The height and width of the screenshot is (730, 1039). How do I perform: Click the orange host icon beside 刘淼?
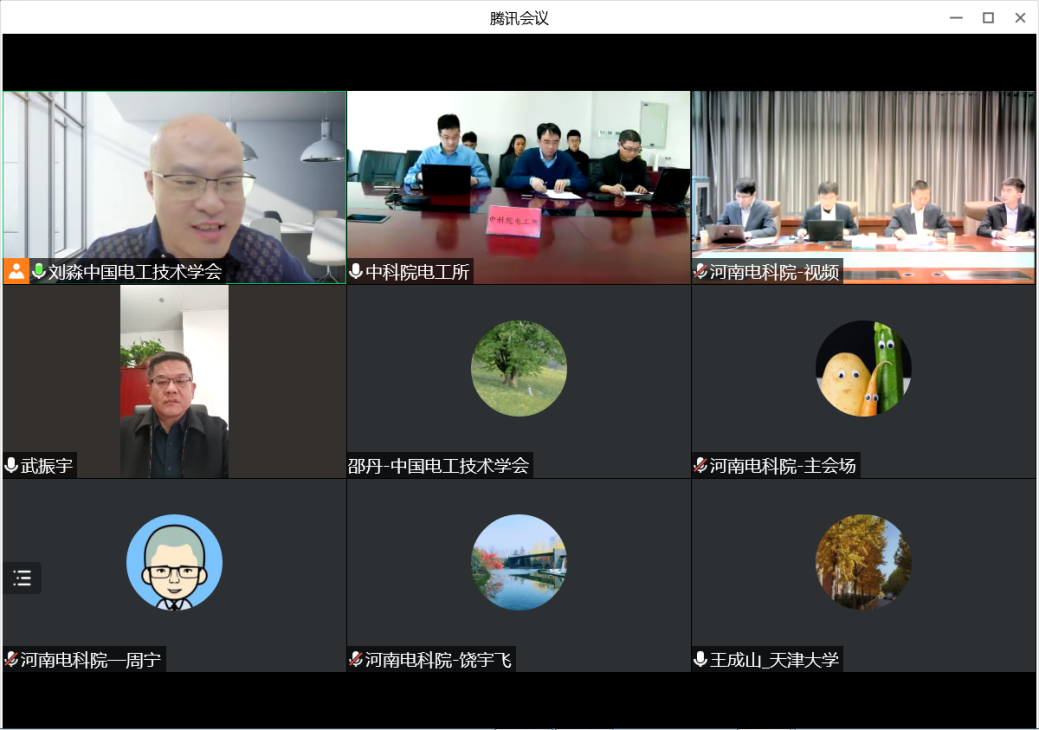point(16,271)
